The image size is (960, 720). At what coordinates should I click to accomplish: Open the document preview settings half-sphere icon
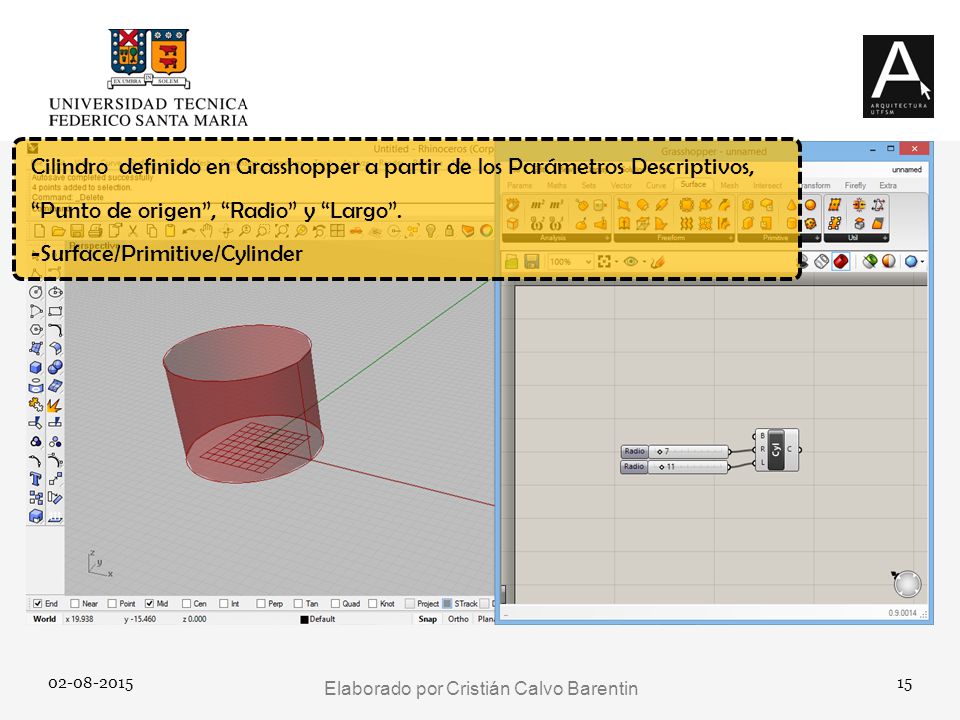tap(888, 261)
